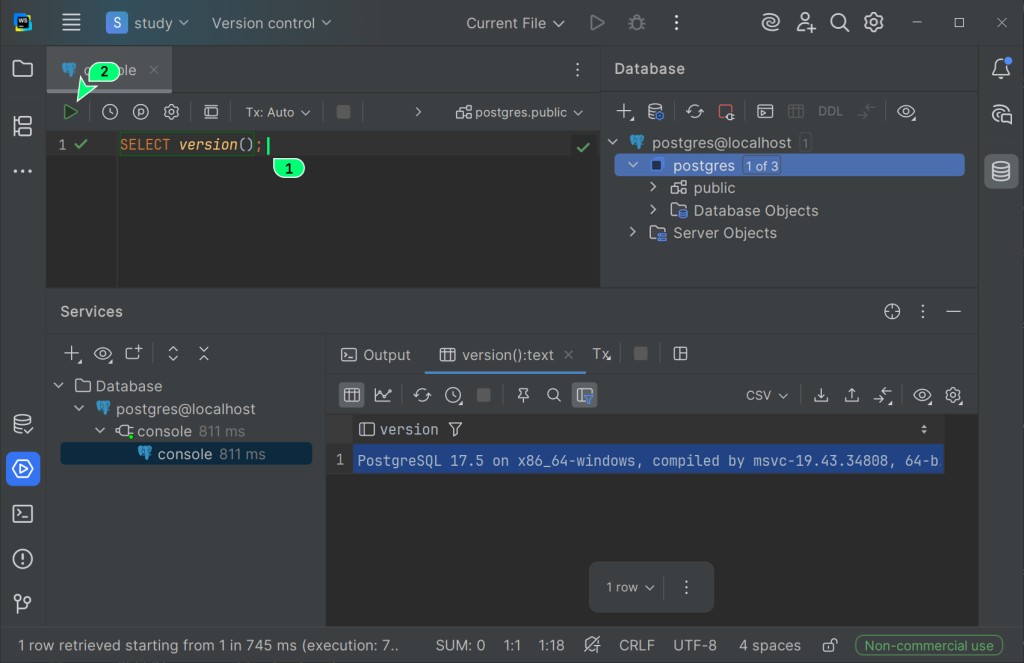Switch to the Output tab

pos(376,355)
